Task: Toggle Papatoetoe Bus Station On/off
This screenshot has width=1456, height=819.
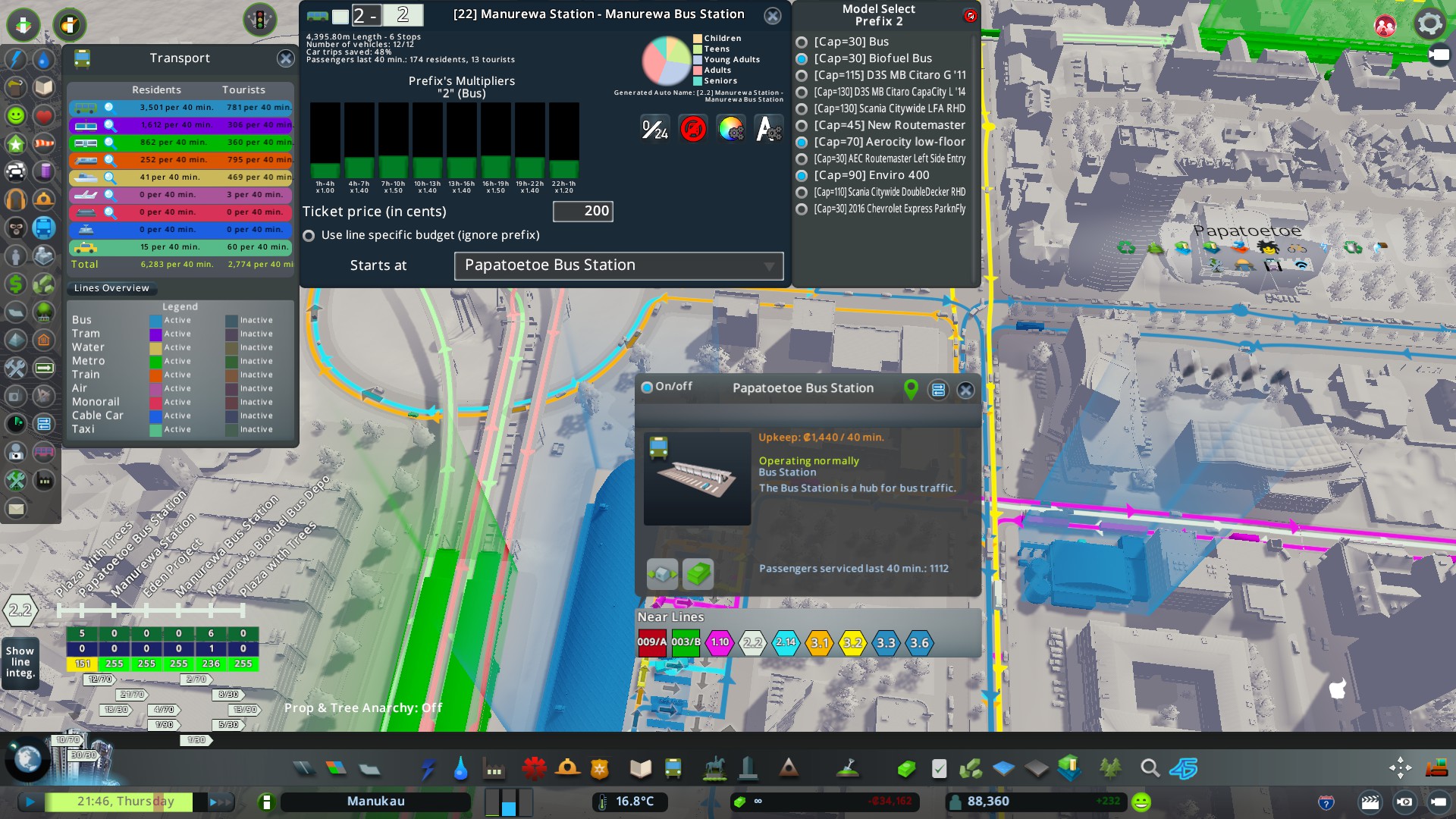Action: click(647, 388)
